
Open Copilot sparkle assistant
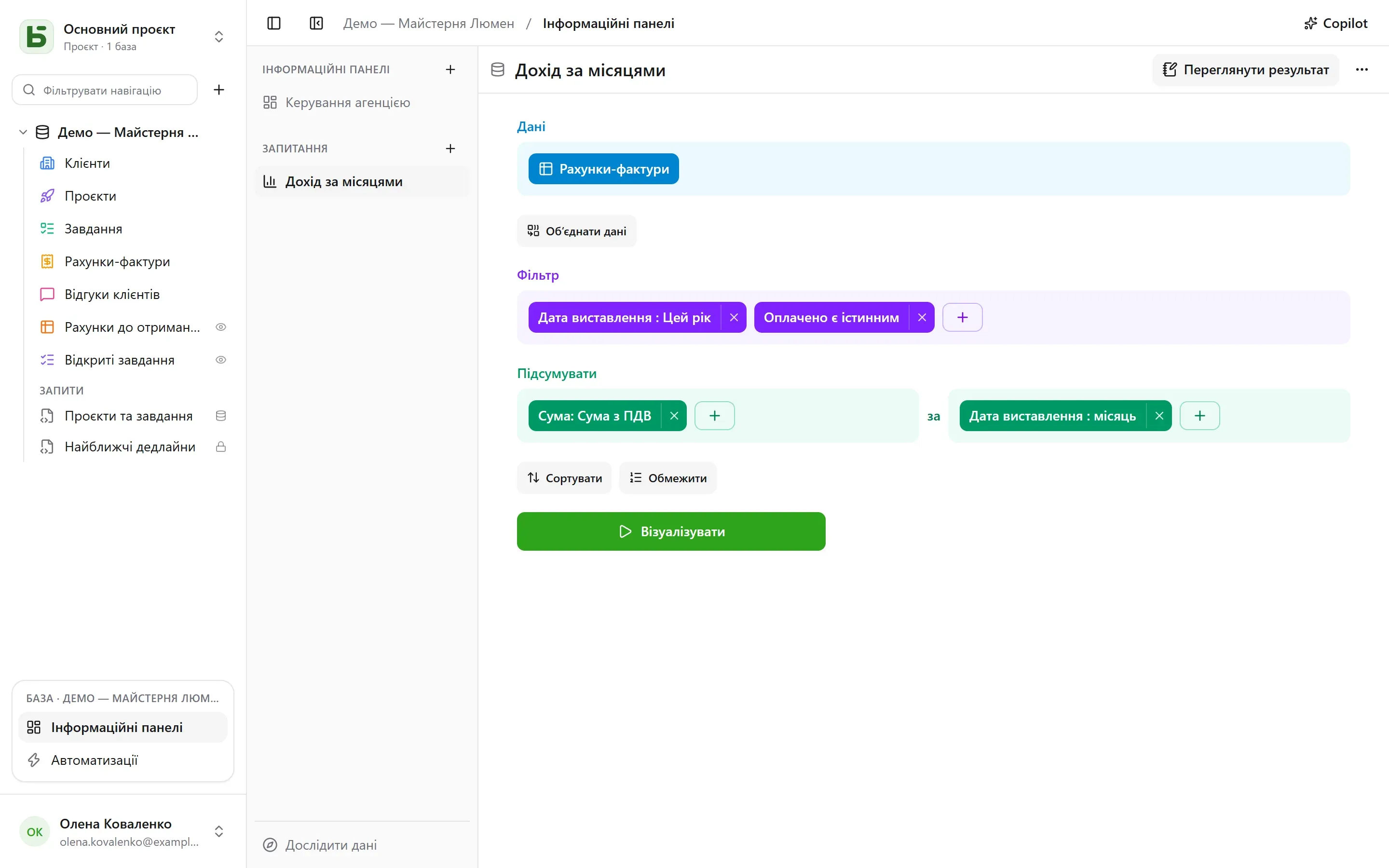[1335, 23]
